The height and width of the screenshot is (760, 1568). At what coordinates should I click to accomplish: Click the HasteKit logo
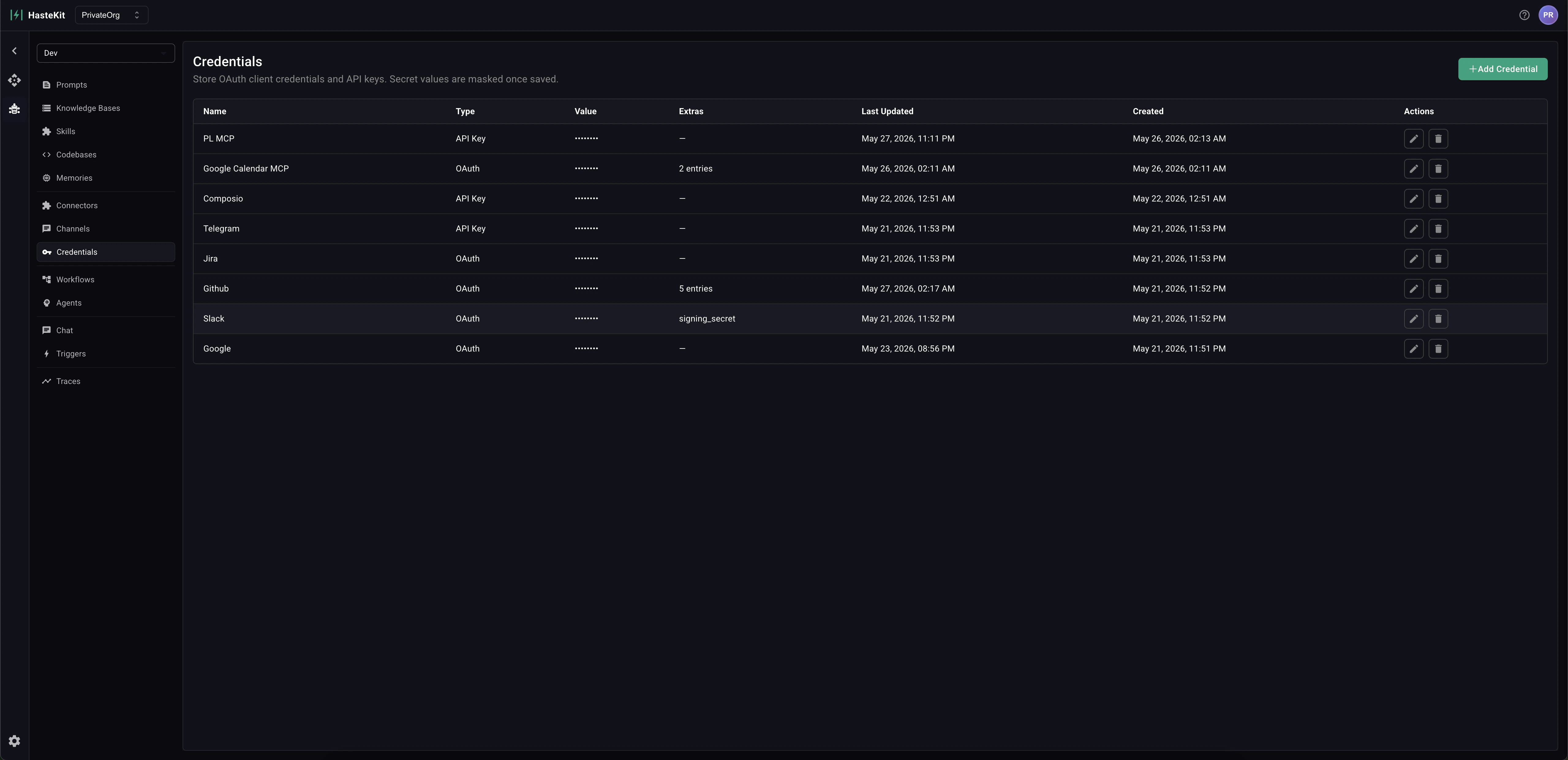(x=38, y=15)
